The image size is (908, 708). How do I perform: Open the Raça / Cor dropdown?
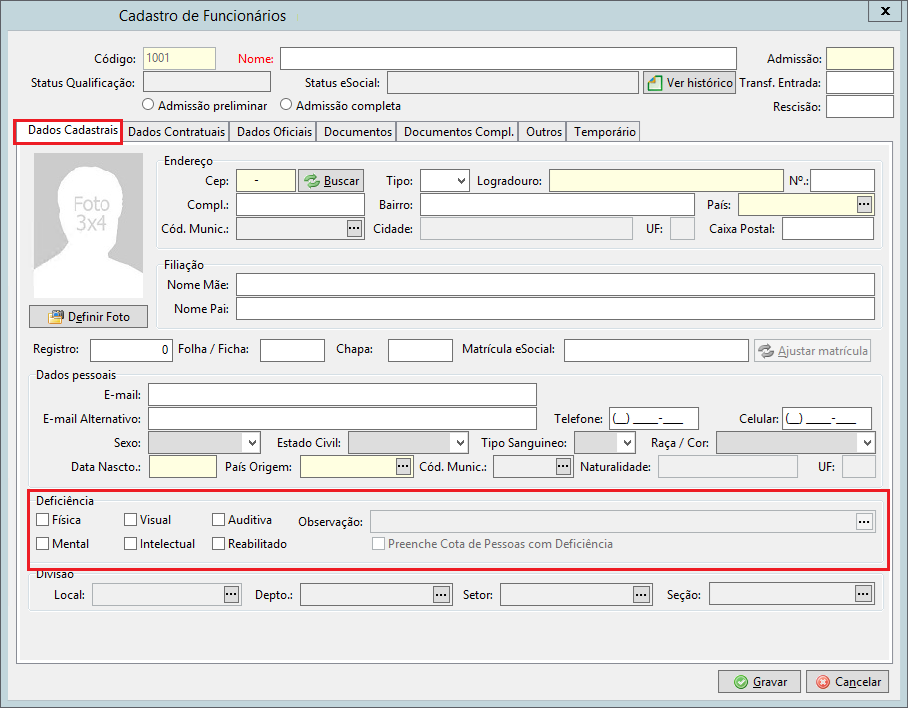tap(796, 443)
